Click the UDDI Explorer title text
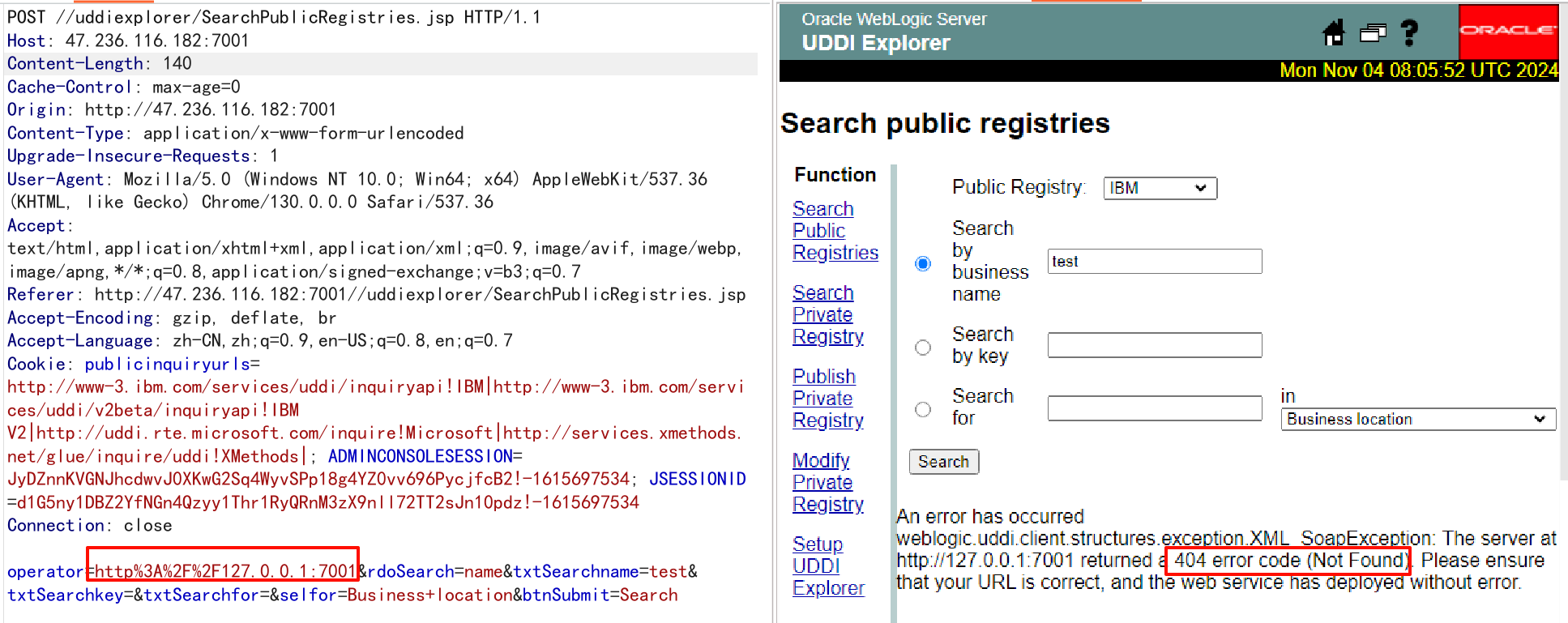This screenshot has height=623, width=1568. (x=876, y=43)
